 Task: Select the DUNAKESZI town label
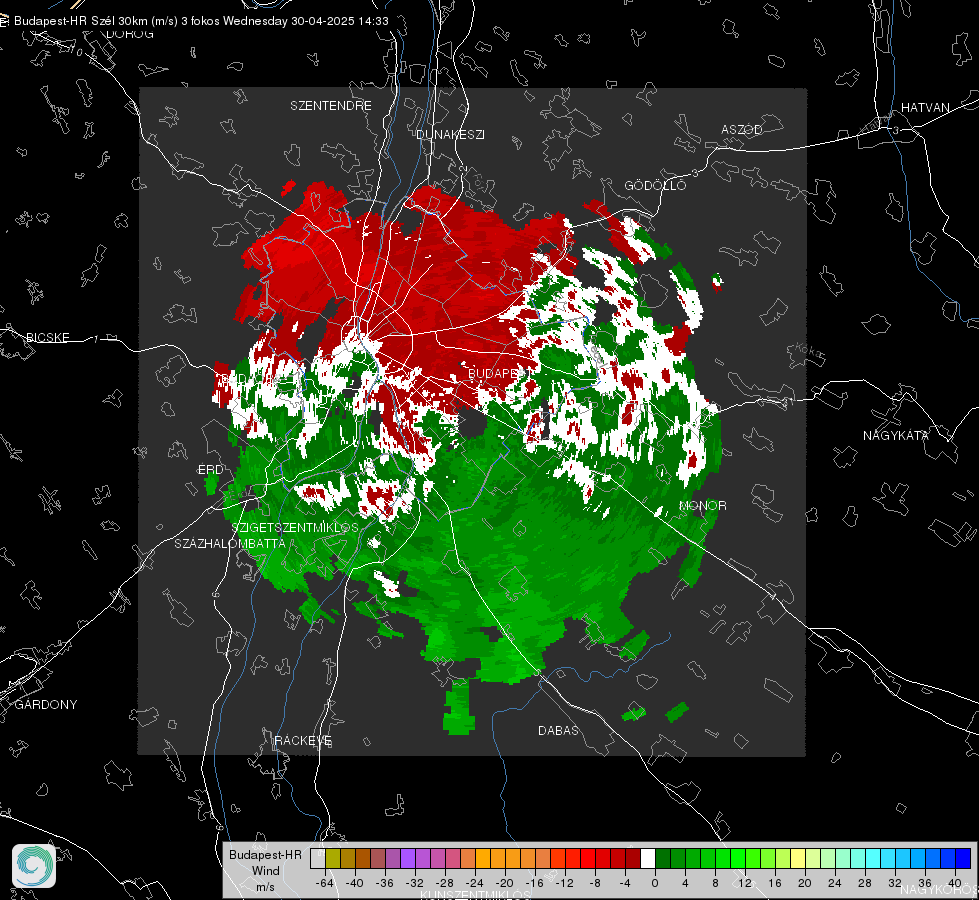coord(450,135)
